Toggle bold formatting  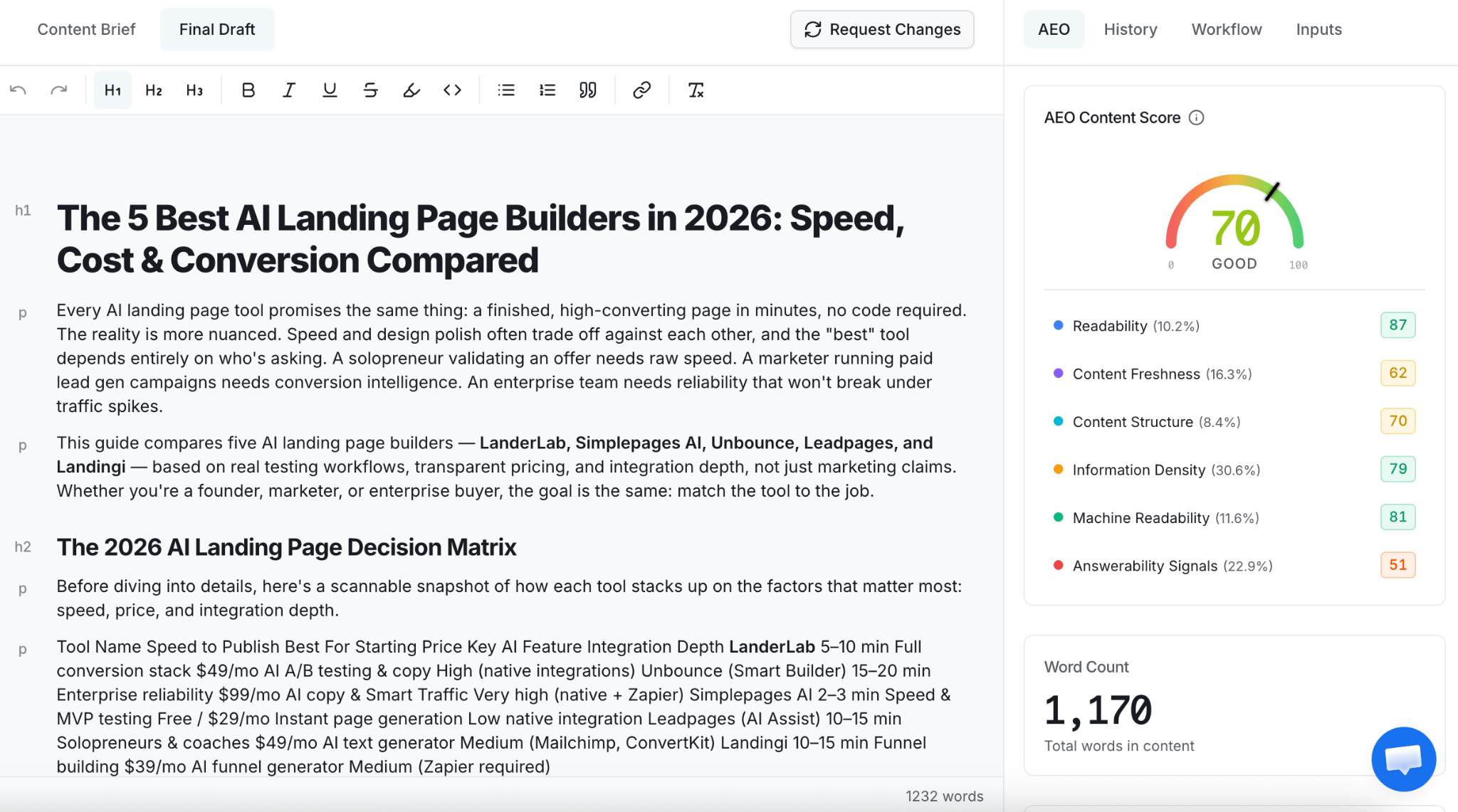pos(248,90)
